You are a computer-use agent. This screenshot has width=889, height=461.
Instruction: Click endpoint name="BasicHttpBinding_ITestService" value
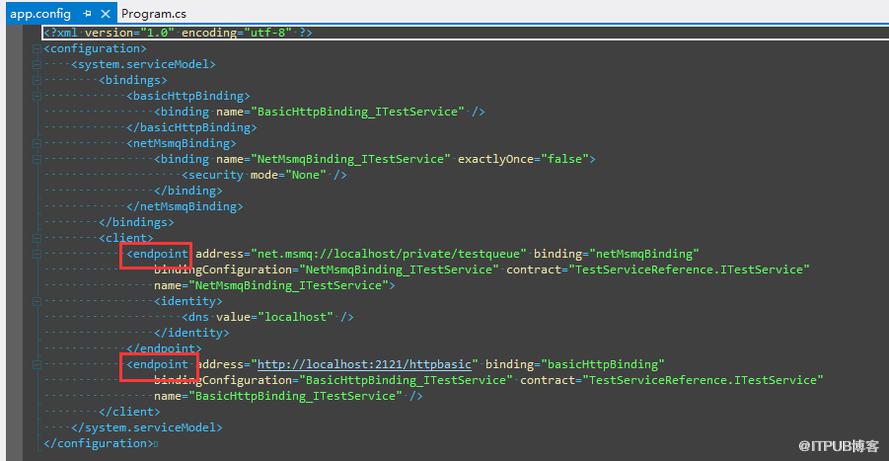pos(295,396)
